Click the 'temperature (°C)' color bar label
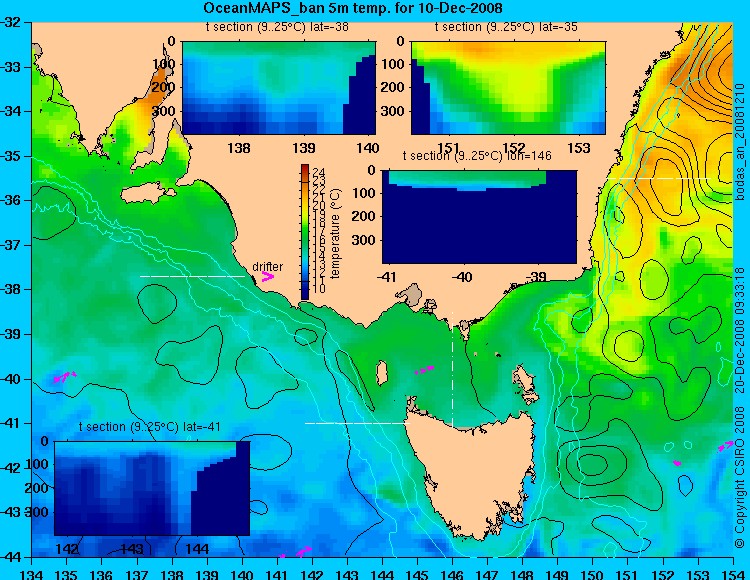 coord(335,233)
